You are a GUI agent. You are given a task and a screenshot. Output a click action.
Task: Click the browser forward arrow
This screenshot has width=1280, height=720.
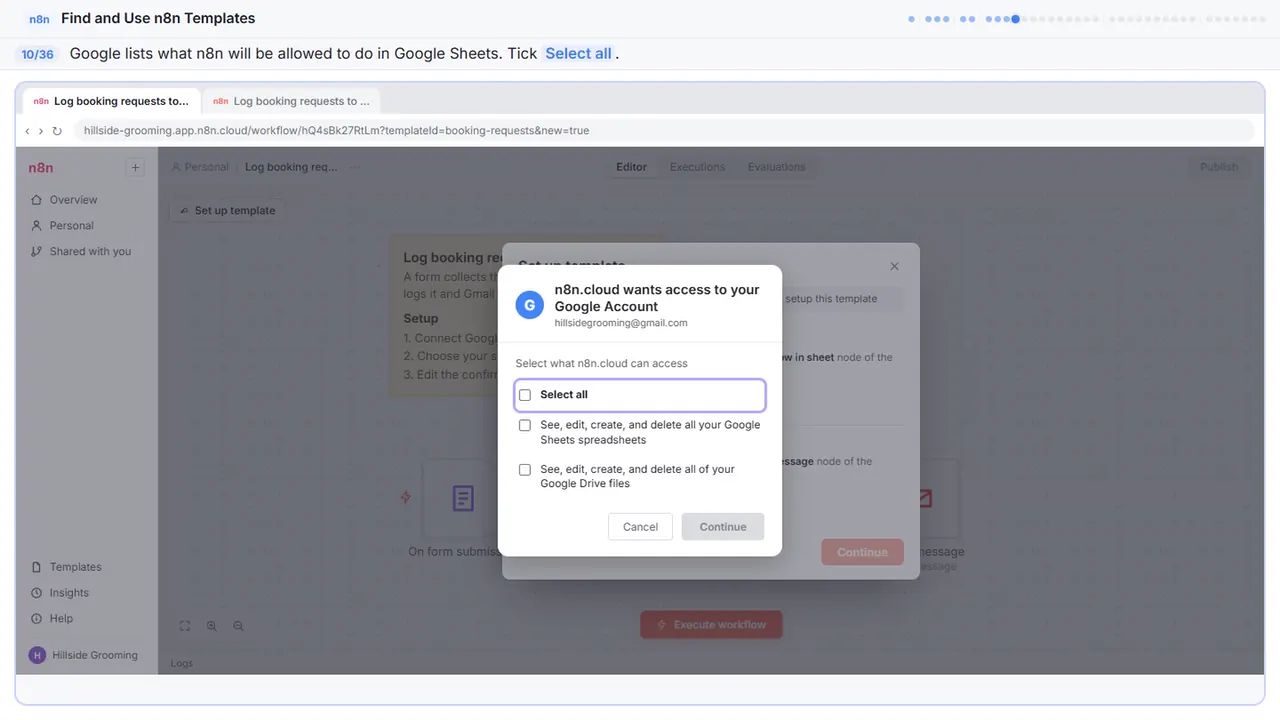[41, 131]
